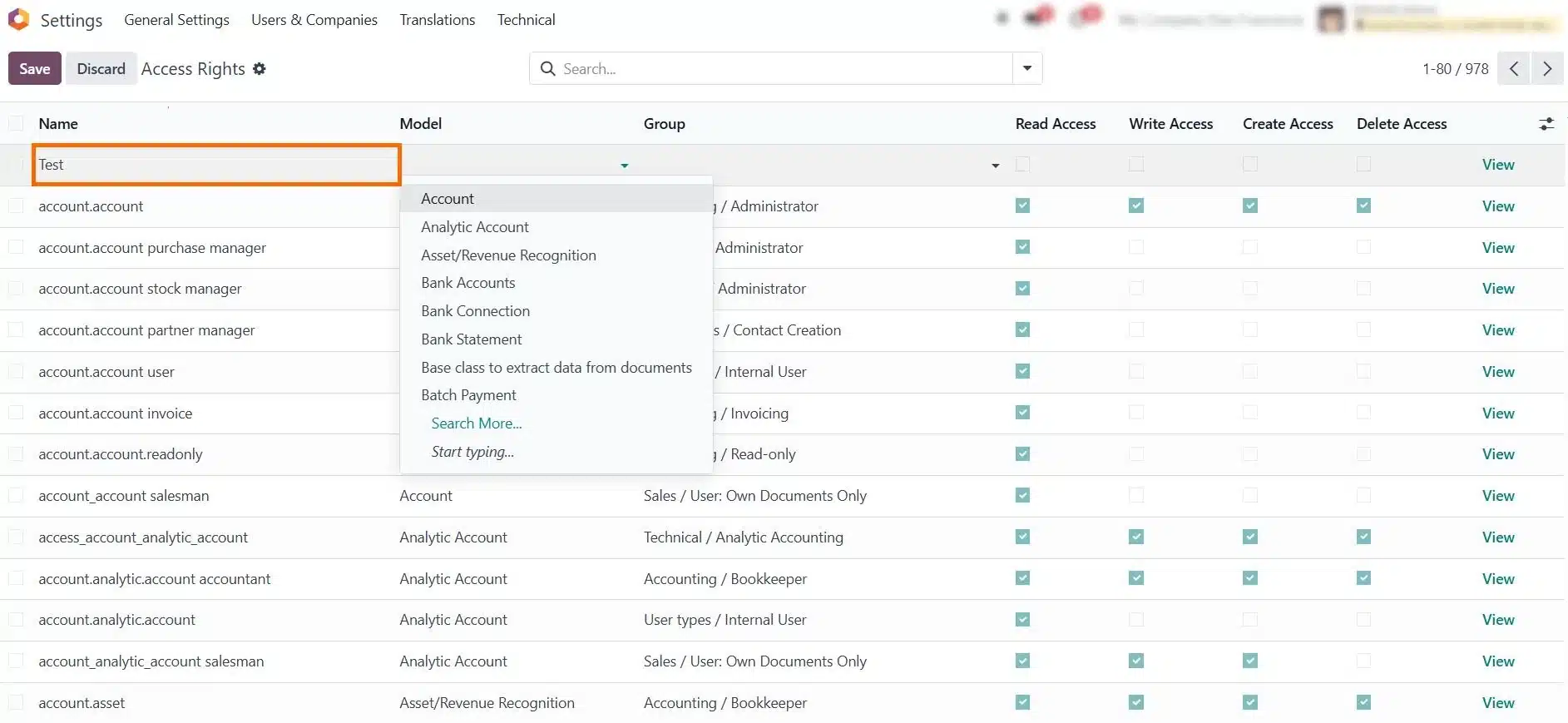Uncheck Read Access for account.account invoice
This screenshot has height=723, width=1568.
(1023, 413)
